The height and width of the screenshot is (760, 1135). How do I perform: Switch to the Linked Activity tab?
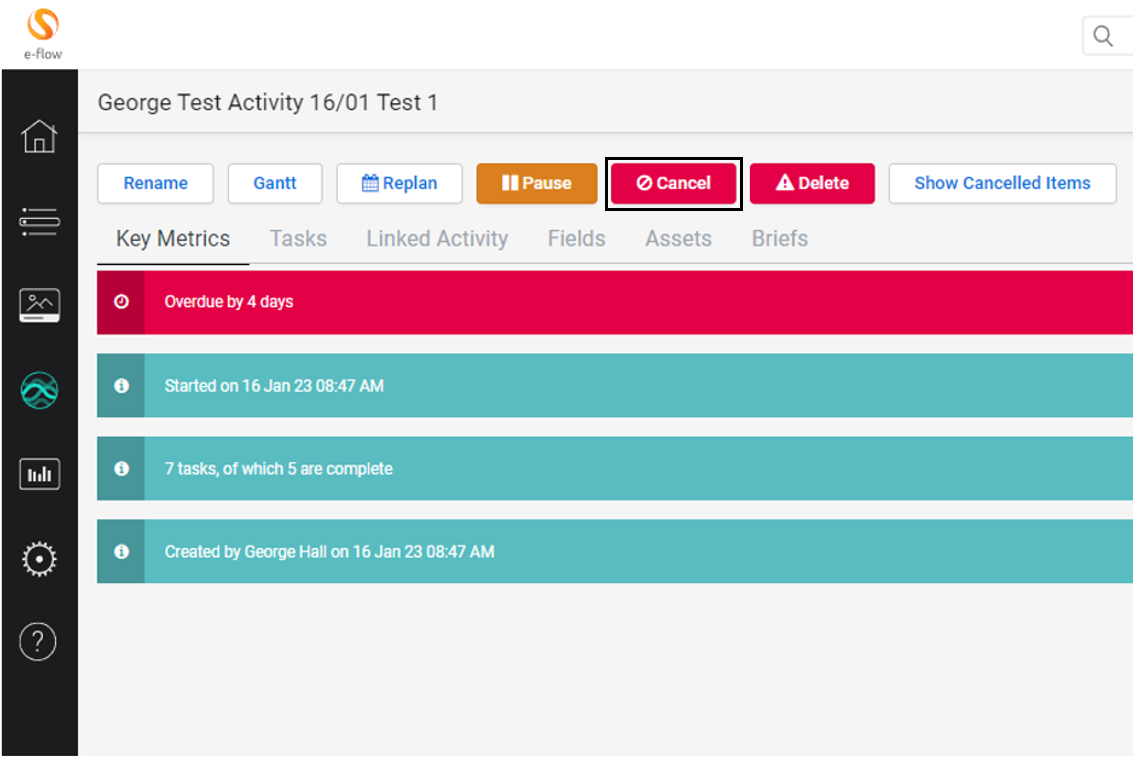tap(437, 239)
